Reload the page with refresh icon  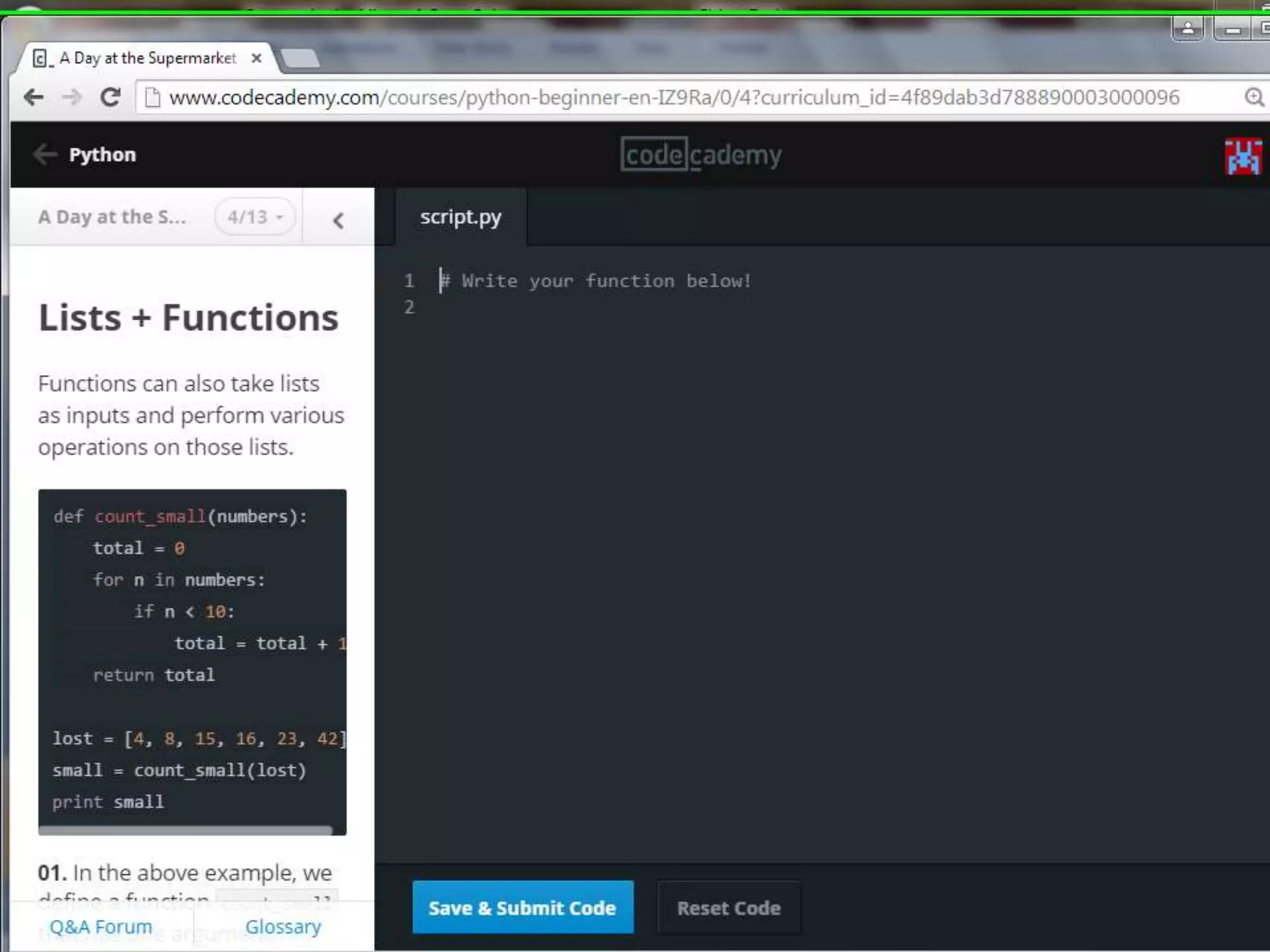pyautogui.click(x=110, y=97)
